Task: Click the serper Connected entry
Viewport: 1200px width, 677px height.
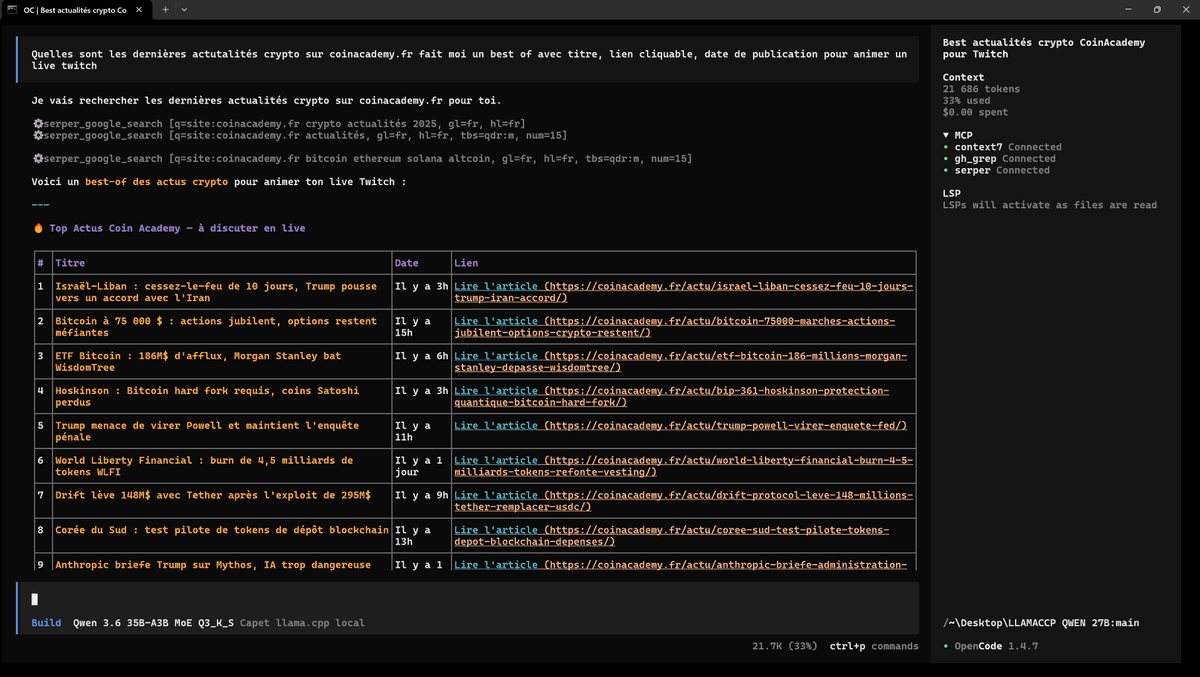Action: [996, 170]
